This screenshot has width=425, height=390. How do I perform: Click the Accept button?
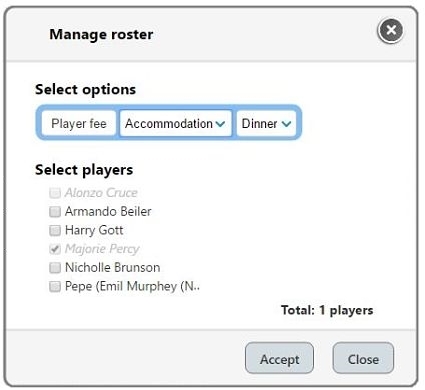coord(279,358)
